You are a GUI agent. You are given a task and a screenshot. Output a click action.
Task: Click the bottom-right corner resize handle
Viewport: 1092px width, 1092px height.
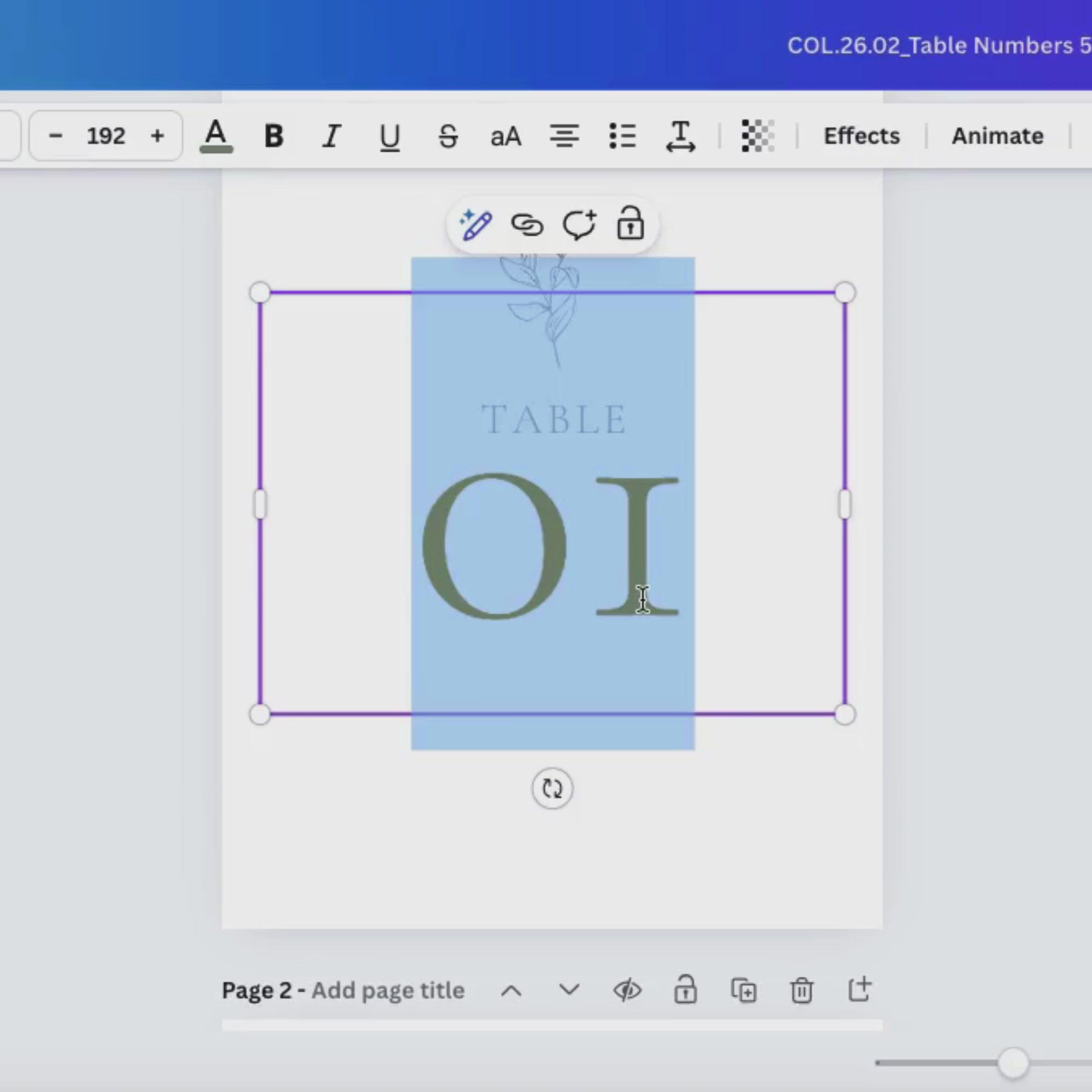845,714
